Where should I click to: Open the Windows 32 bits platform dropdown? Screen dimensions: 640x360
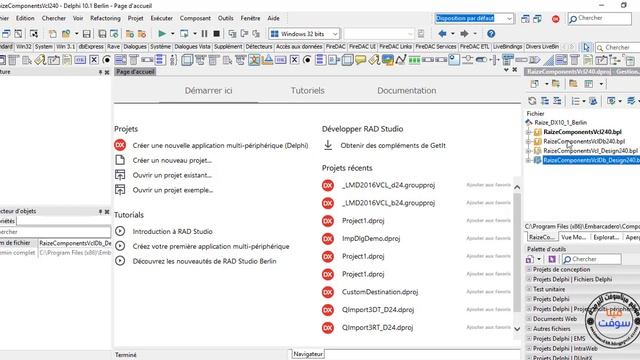tap(335, 34)
